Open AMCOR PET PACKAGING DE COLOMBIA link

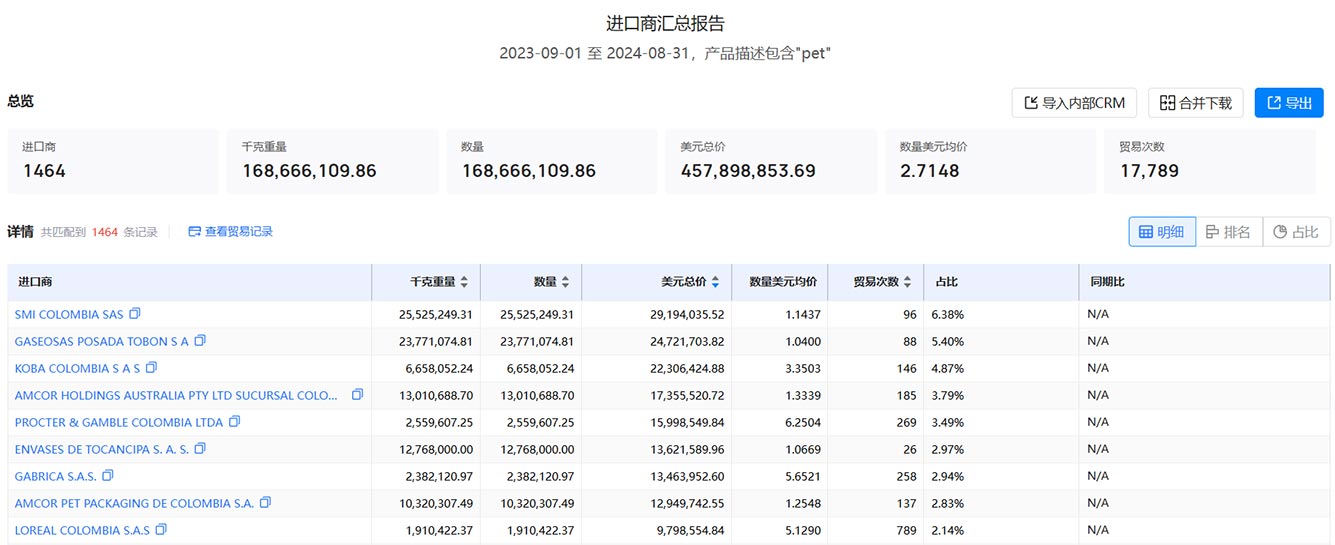tap(135, 504)
